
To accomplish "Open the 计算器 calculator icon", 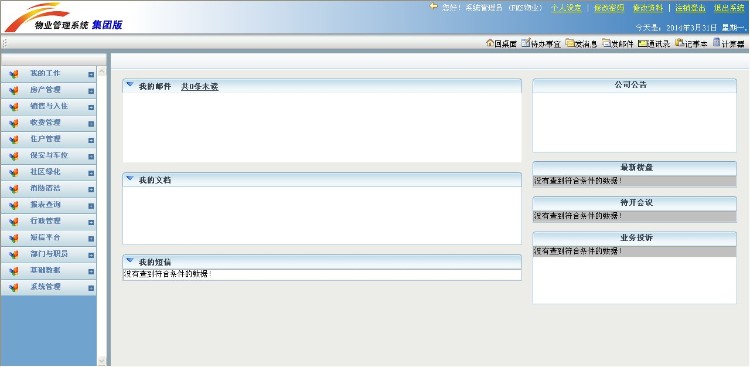I will point(716,44).
